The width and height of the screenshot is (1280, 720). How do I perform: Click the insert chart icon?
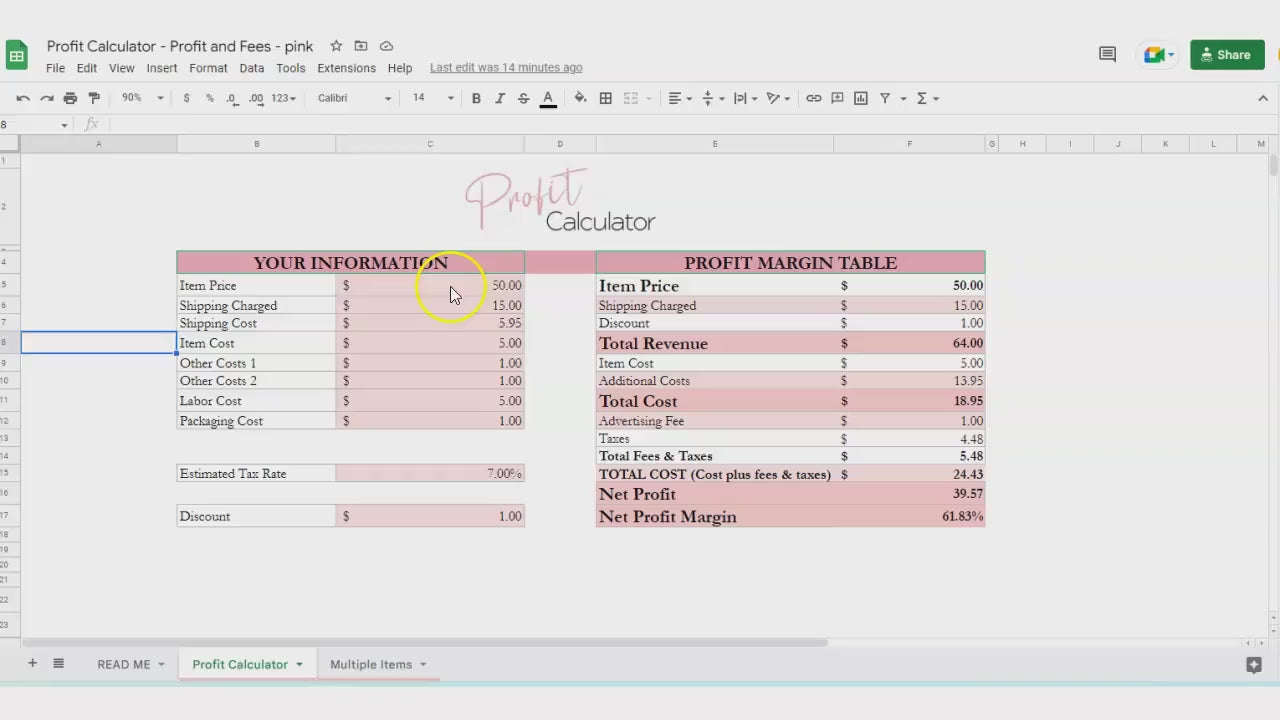tap(860, 98)
